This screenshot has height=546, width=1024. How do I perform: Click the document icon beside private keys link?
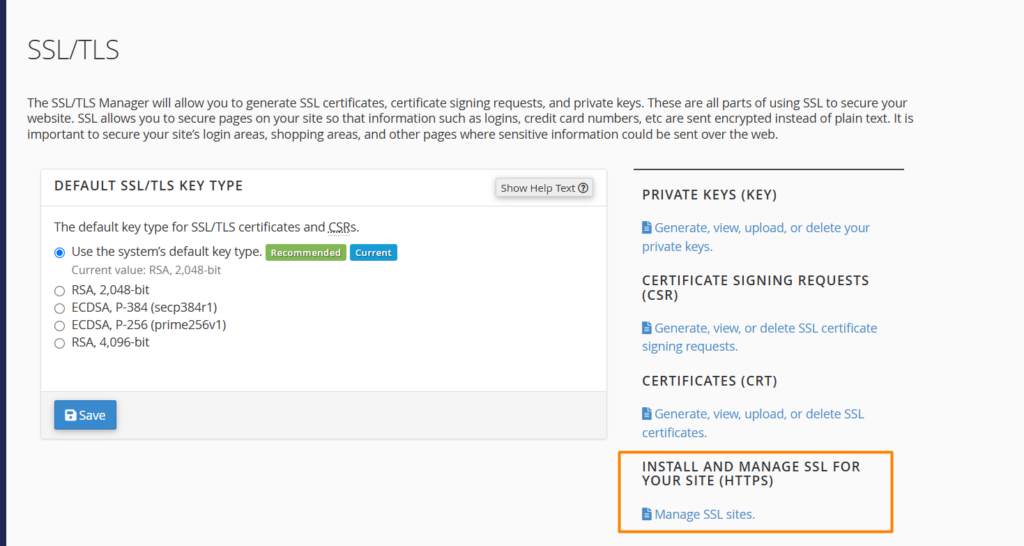(x=647, y=228)
